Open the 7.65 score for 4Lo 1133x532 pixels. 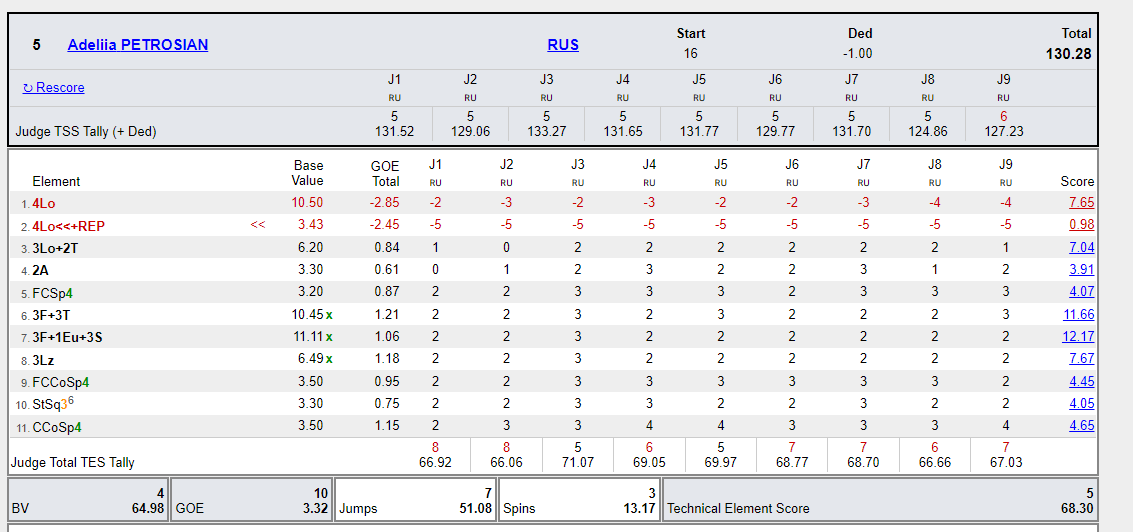pos(1081,203)
